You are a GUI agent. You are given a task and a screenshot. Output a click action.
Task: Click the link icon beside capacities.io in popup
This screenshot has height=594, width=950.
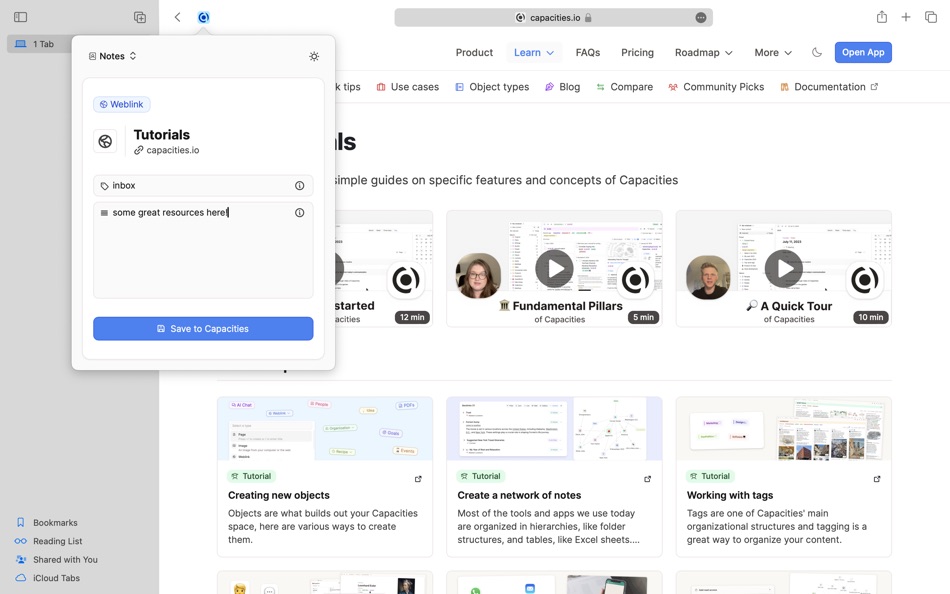tap(139, 150)
